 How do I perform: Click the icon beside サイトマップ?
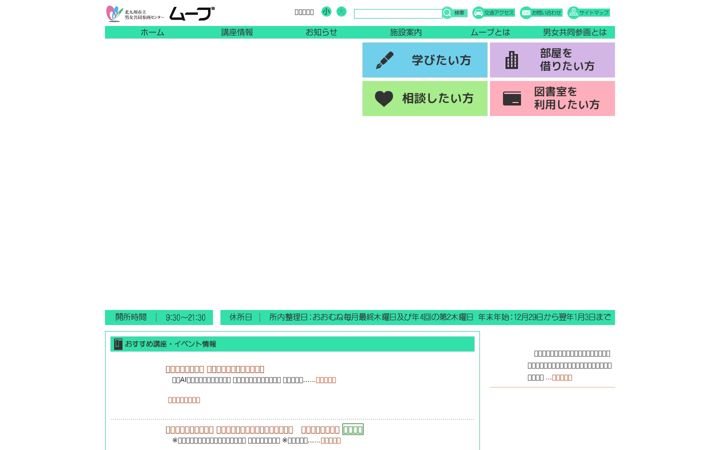pyautogui.click(x=573, y=13)
